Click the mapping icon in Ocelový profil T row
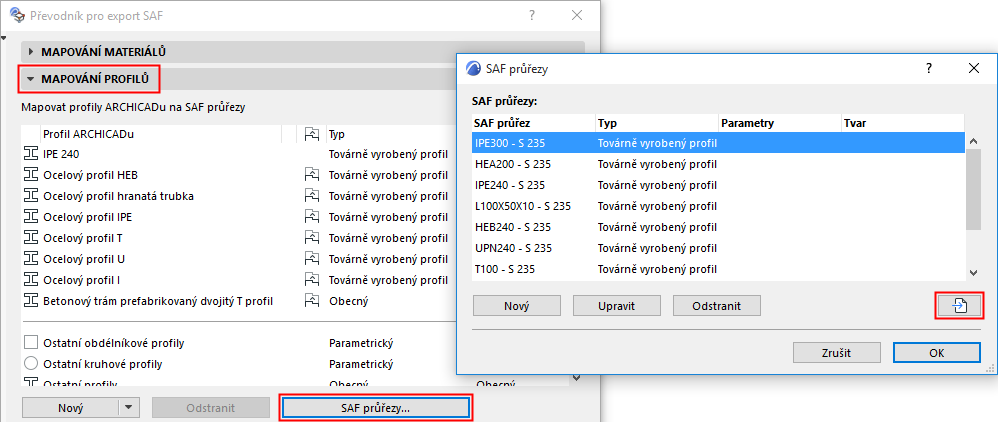Screen dimensions: 998x422 311,237
